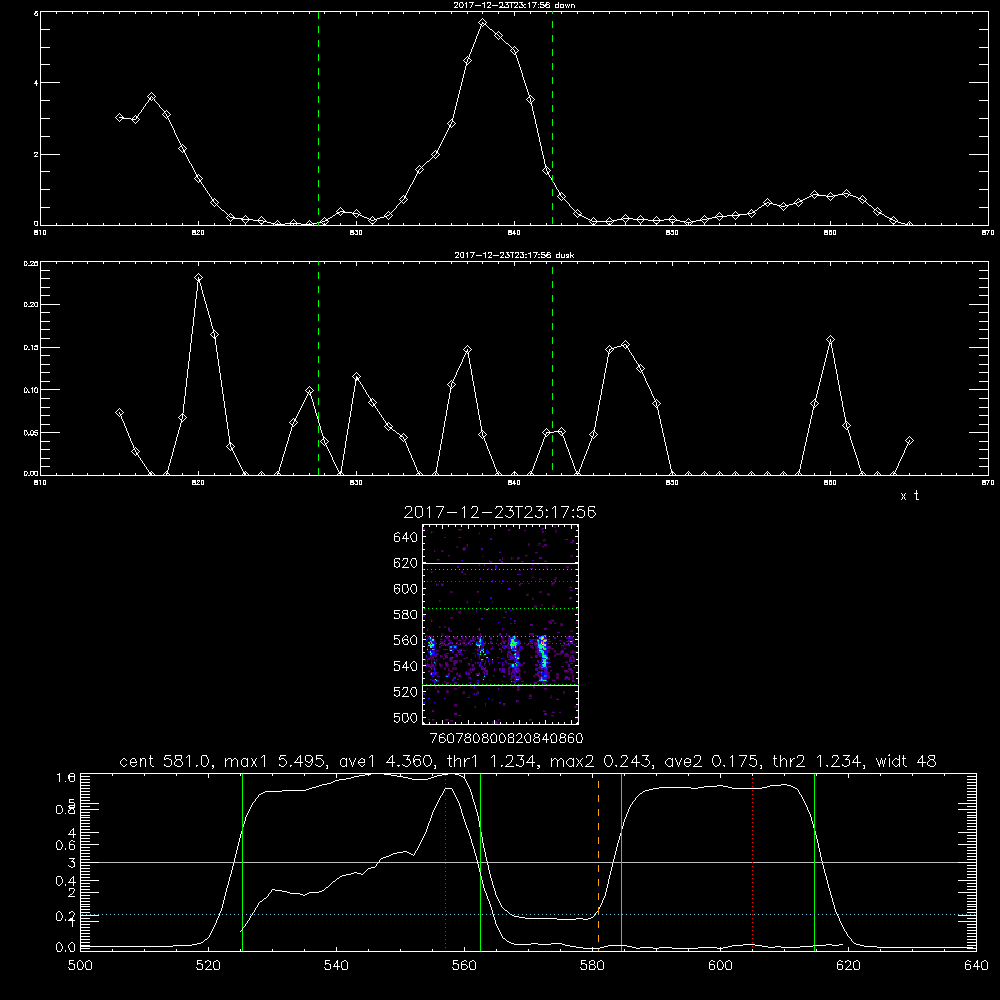This screenshot has height=1000, width=1000.
Task: Click the '640' label on the heatmap y-axis
Action: [x=406, y=537]
